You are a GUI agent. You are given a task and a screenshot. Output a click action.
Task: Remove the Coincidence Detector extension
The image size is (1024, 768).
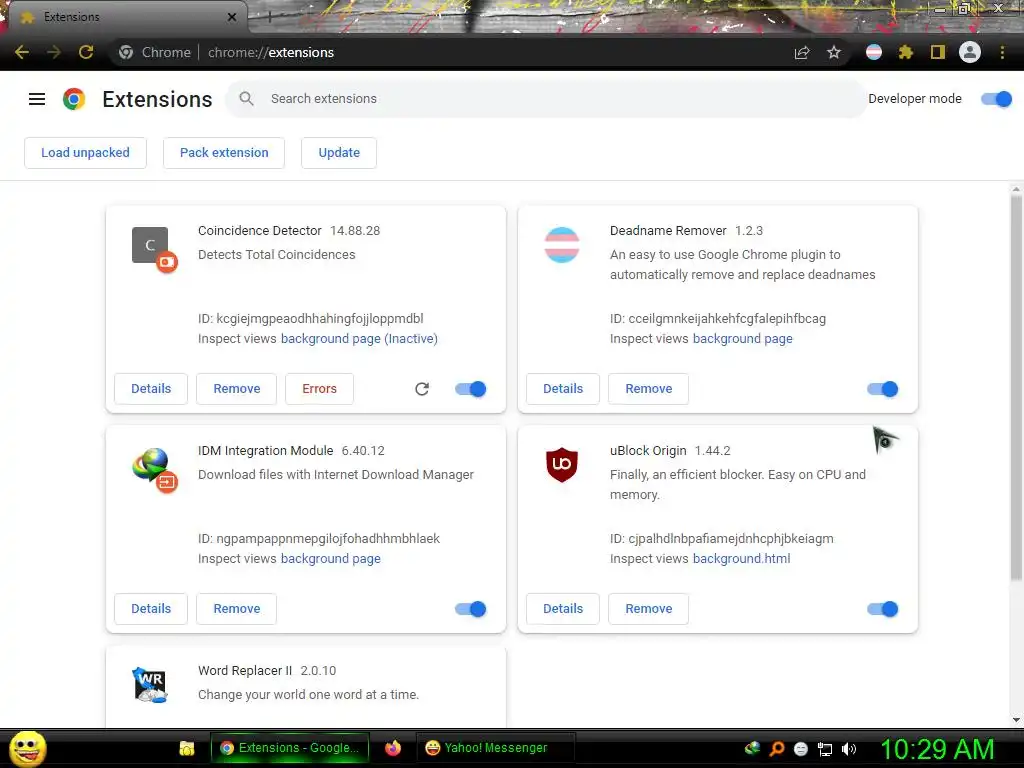click(236, 389)
